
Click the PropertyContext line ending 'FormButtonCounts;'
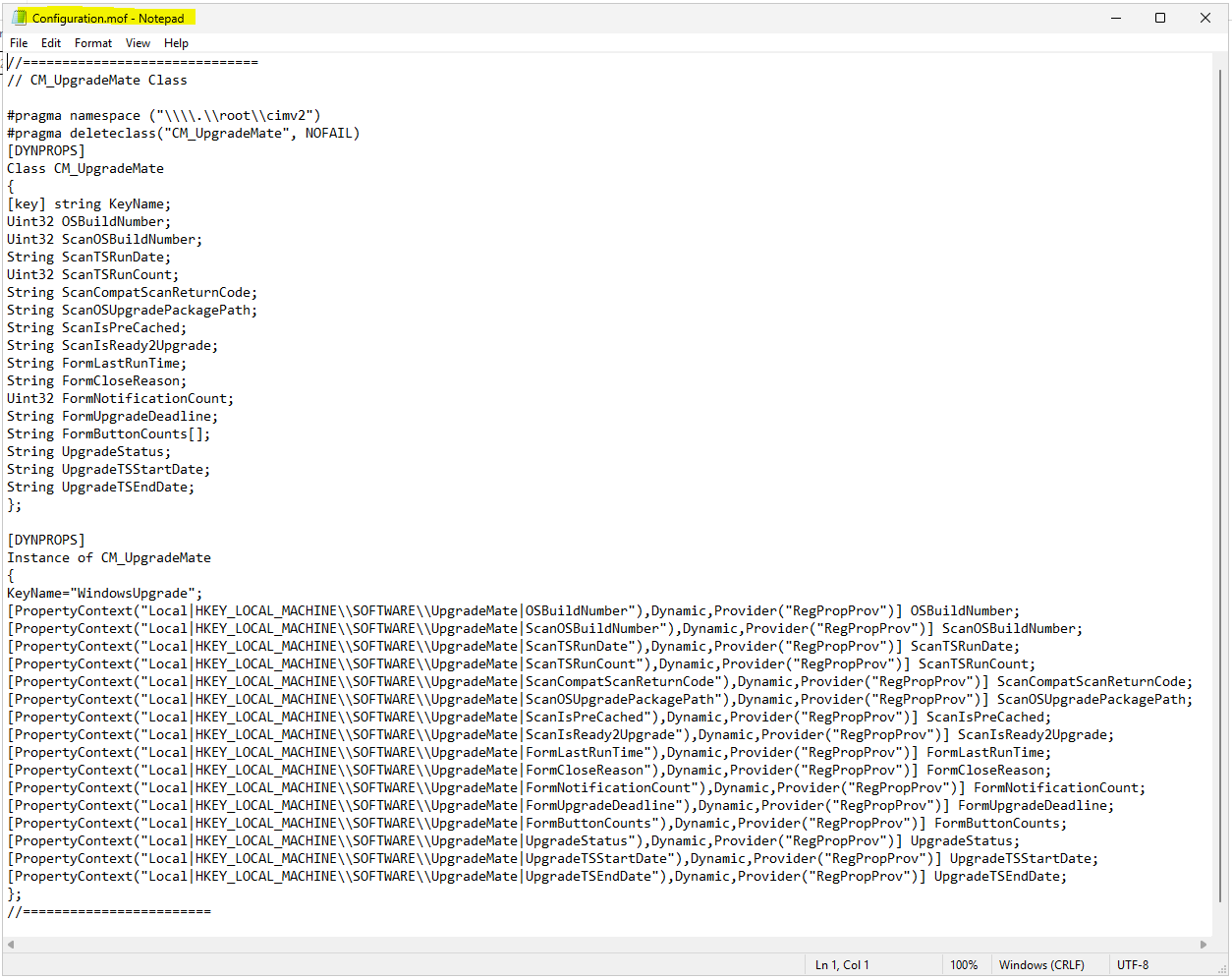click(537, 824)
